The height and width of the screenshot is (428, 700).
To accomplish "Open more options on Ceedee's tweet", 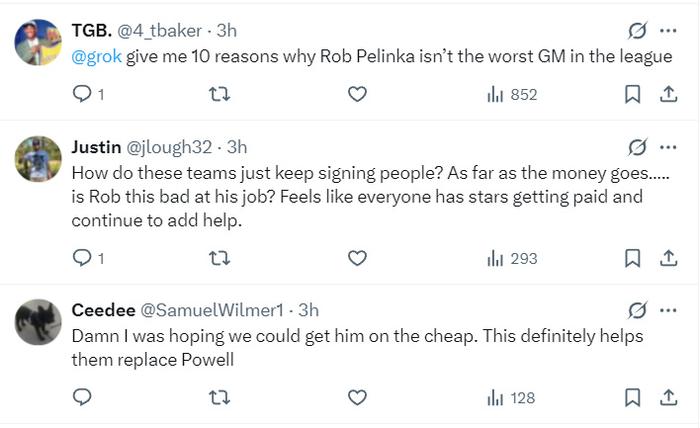I will (668, 310).
